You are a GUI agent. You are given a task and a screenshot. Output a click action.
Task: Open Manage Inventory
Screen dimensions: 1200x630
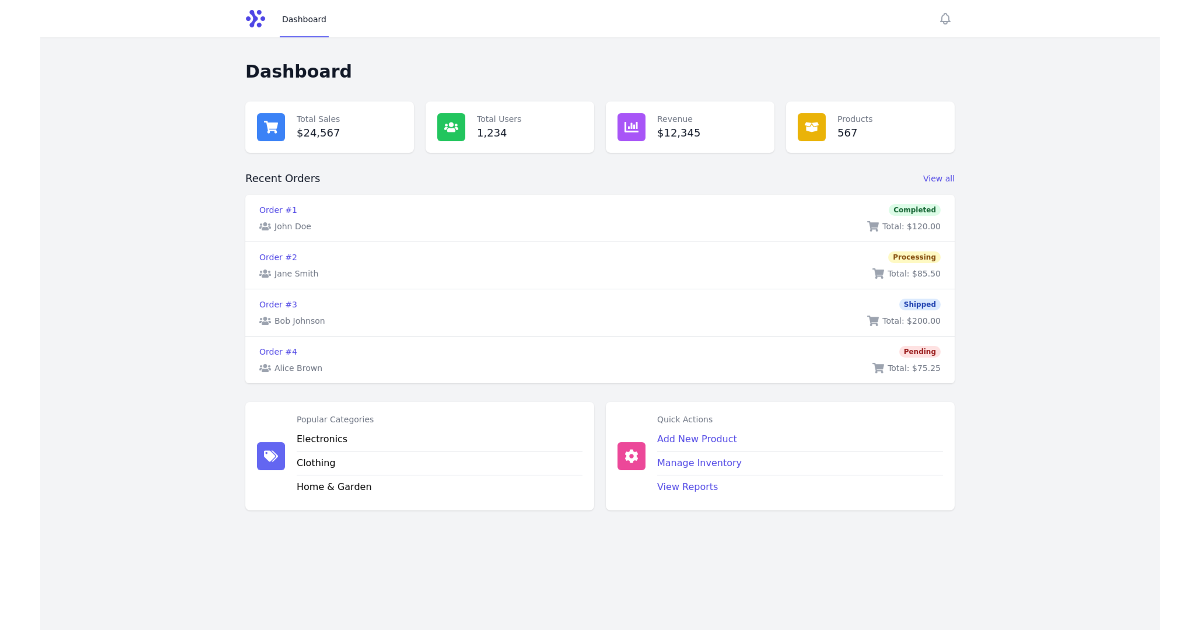(x=699, y=462)
